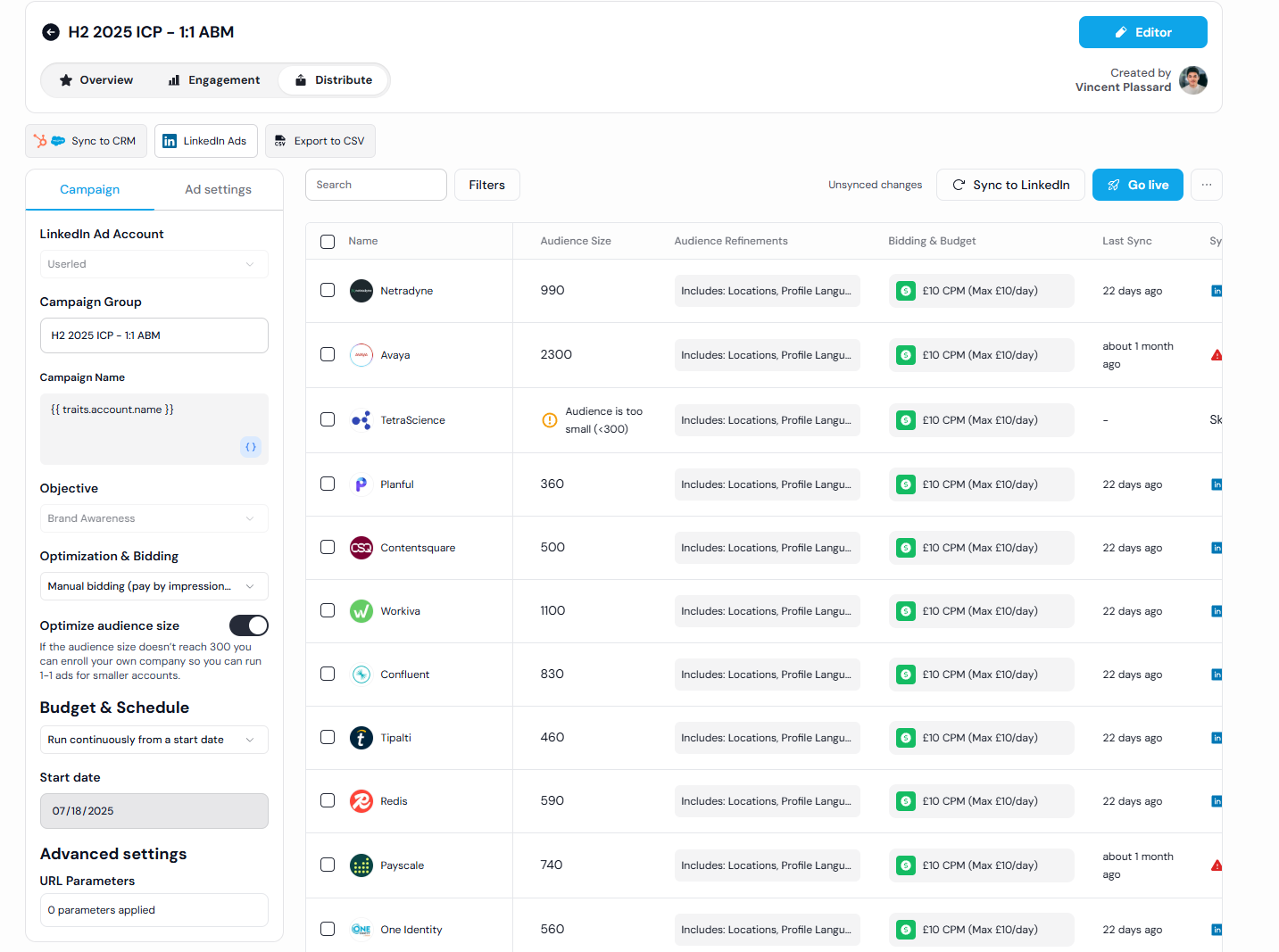Click Netradyne green budget dollar icon
Viewport: 1279px width, 952px height.
(906, 291)
